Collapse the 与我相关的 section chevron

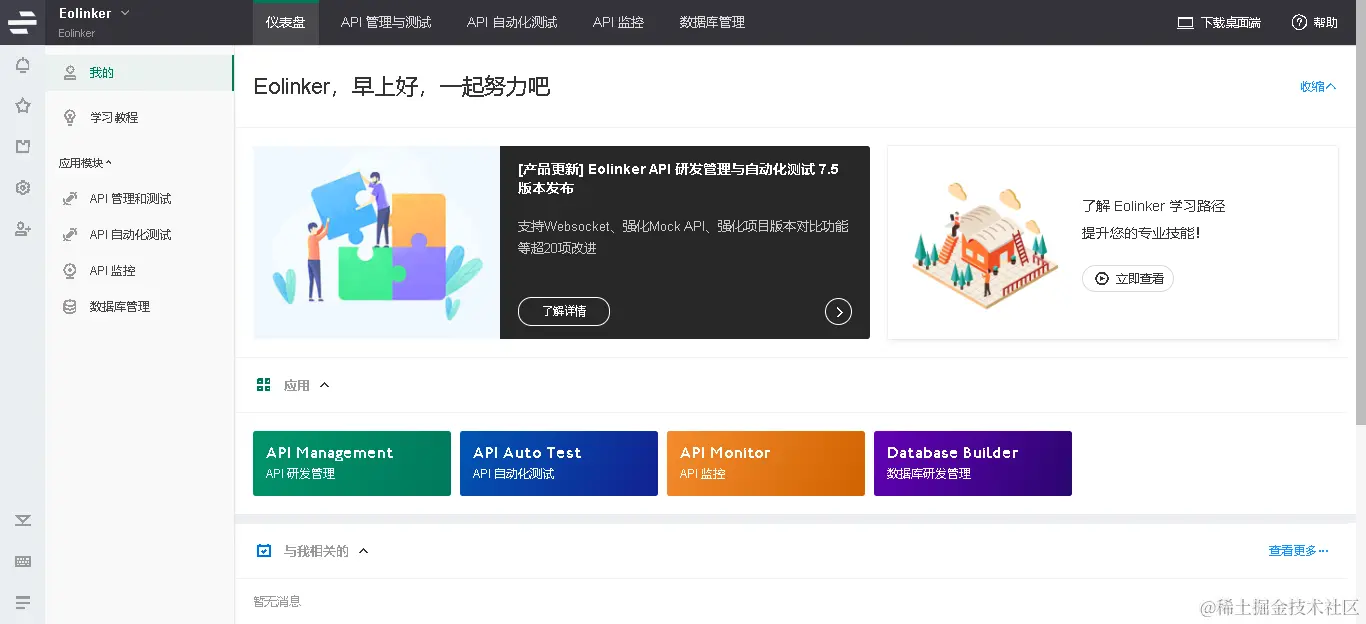[x=363, y=551]
